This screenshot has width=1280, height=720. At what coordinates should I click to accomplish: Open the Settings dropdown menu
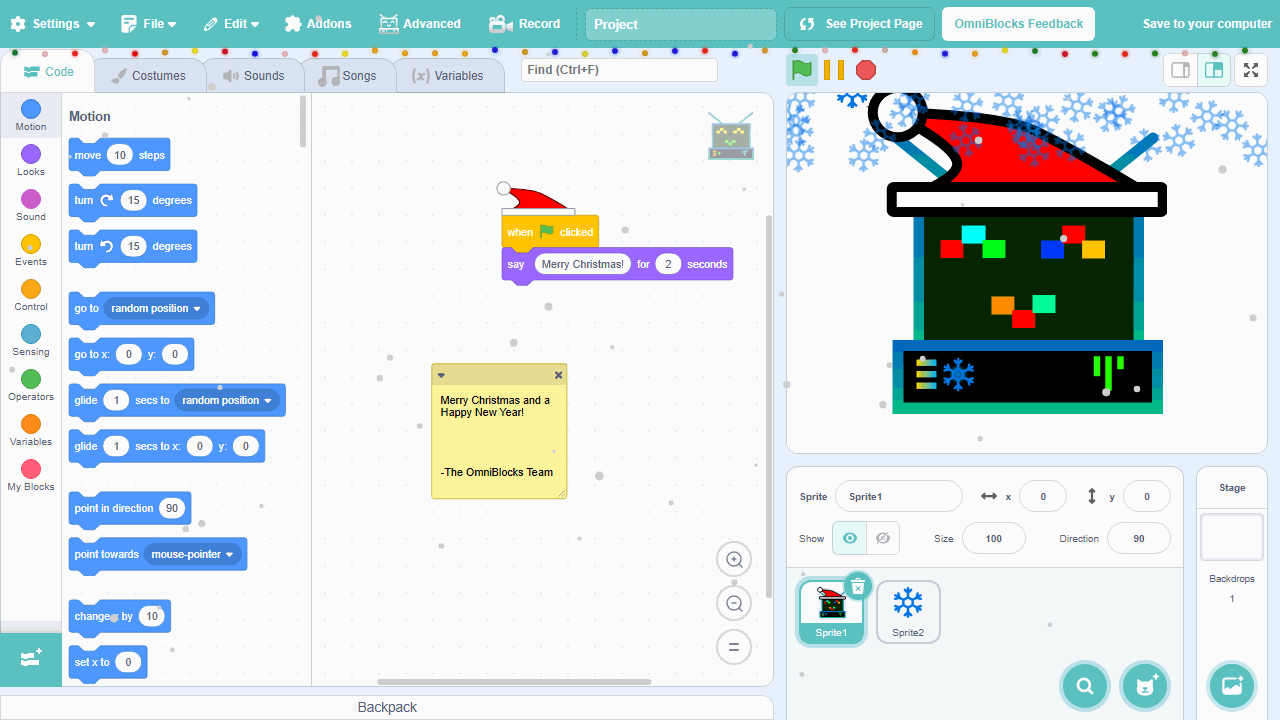coord(53,24)
